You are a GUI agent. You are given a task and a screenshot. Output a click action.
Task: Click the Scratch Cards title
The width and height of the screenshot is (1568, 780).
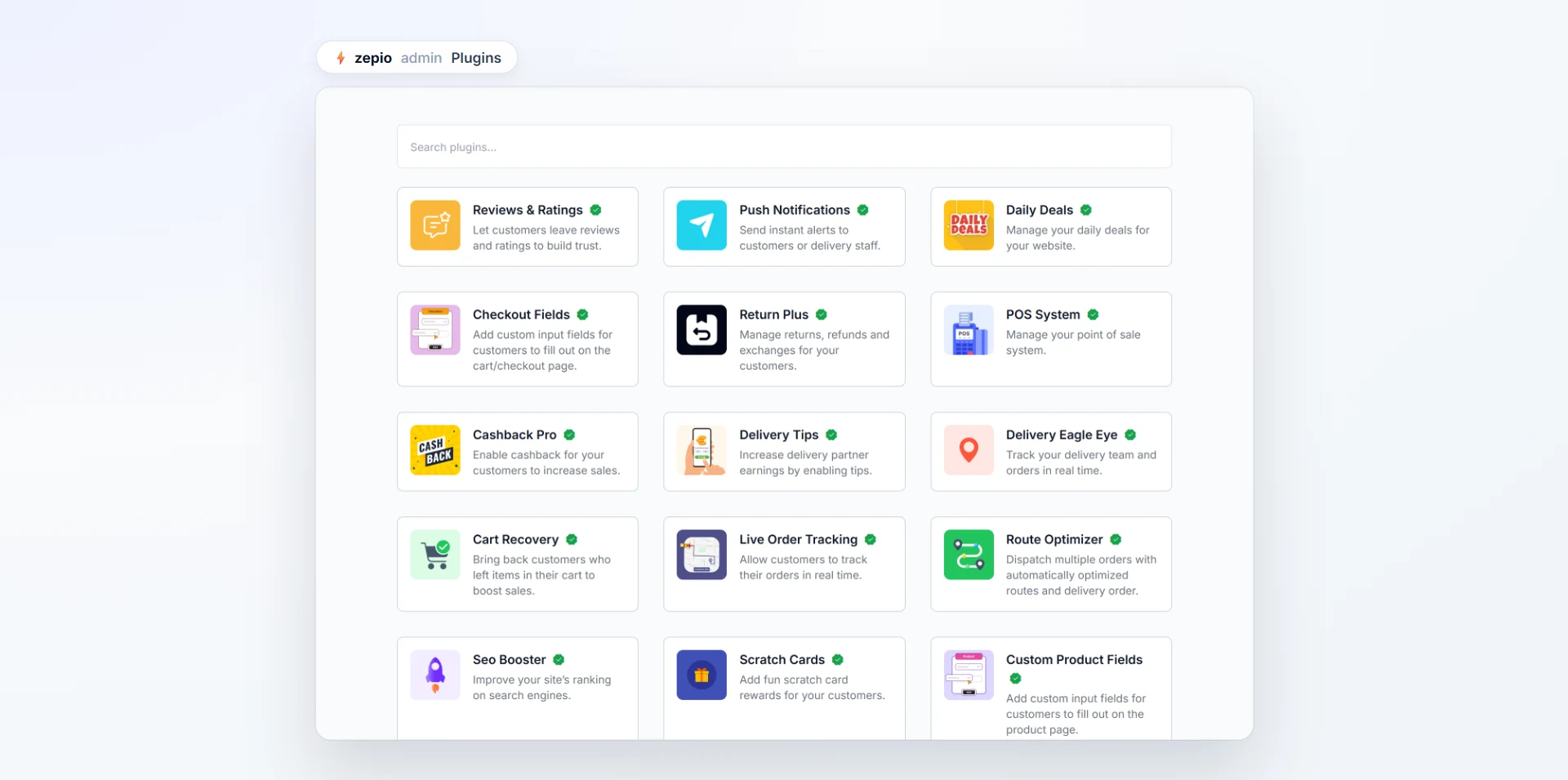pos(782,659)
